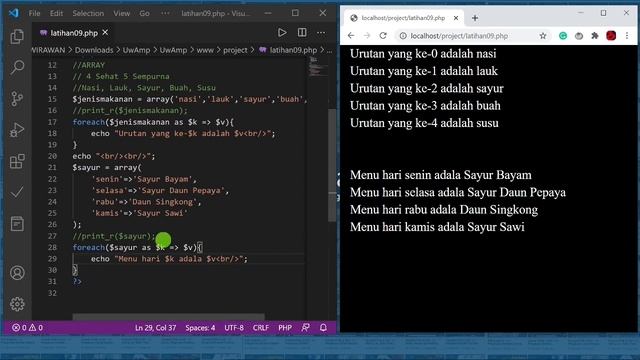
Task: Open the View menu
Action: coord(122,13)
